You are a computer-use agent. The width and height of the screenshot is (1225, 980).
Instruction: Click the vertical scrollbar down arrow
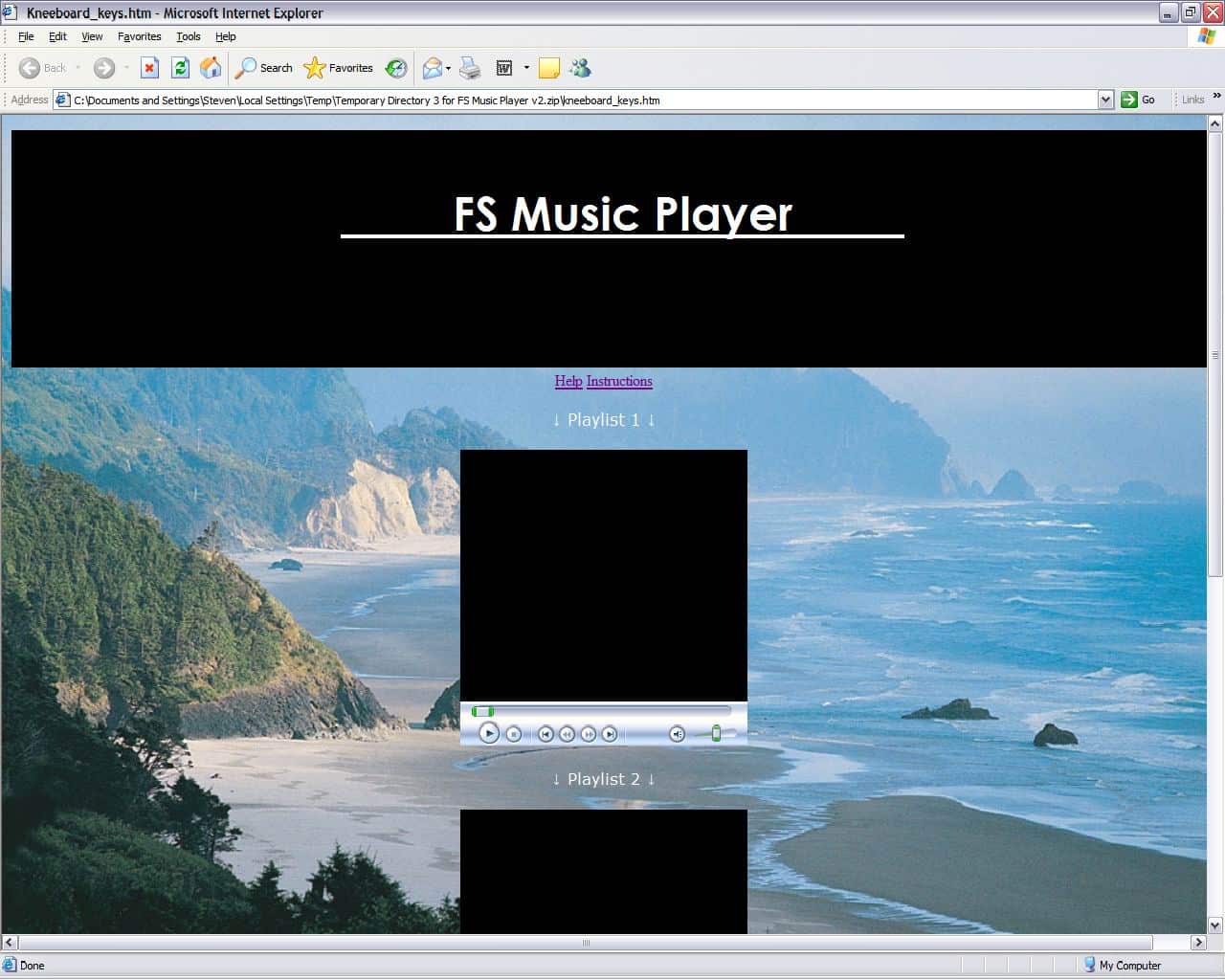click(1216, 925)
